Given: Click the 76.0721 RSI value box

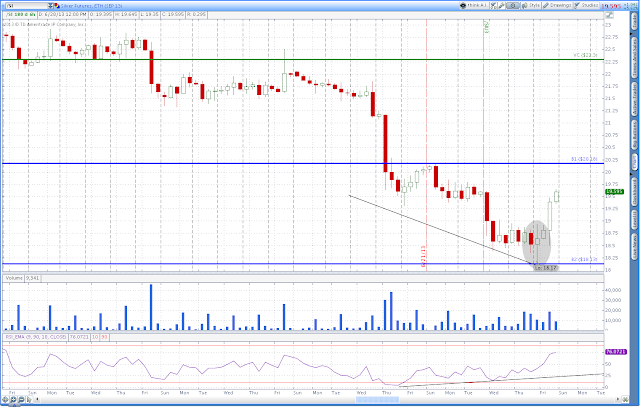Looking at the screenshot, I should pos(79,337).
